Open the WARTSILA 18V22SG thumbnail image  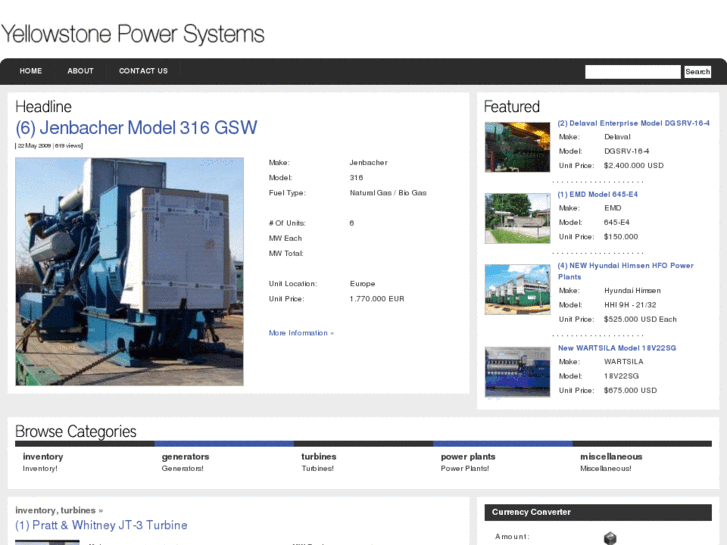pyautogui.click(x=517, y=371)
